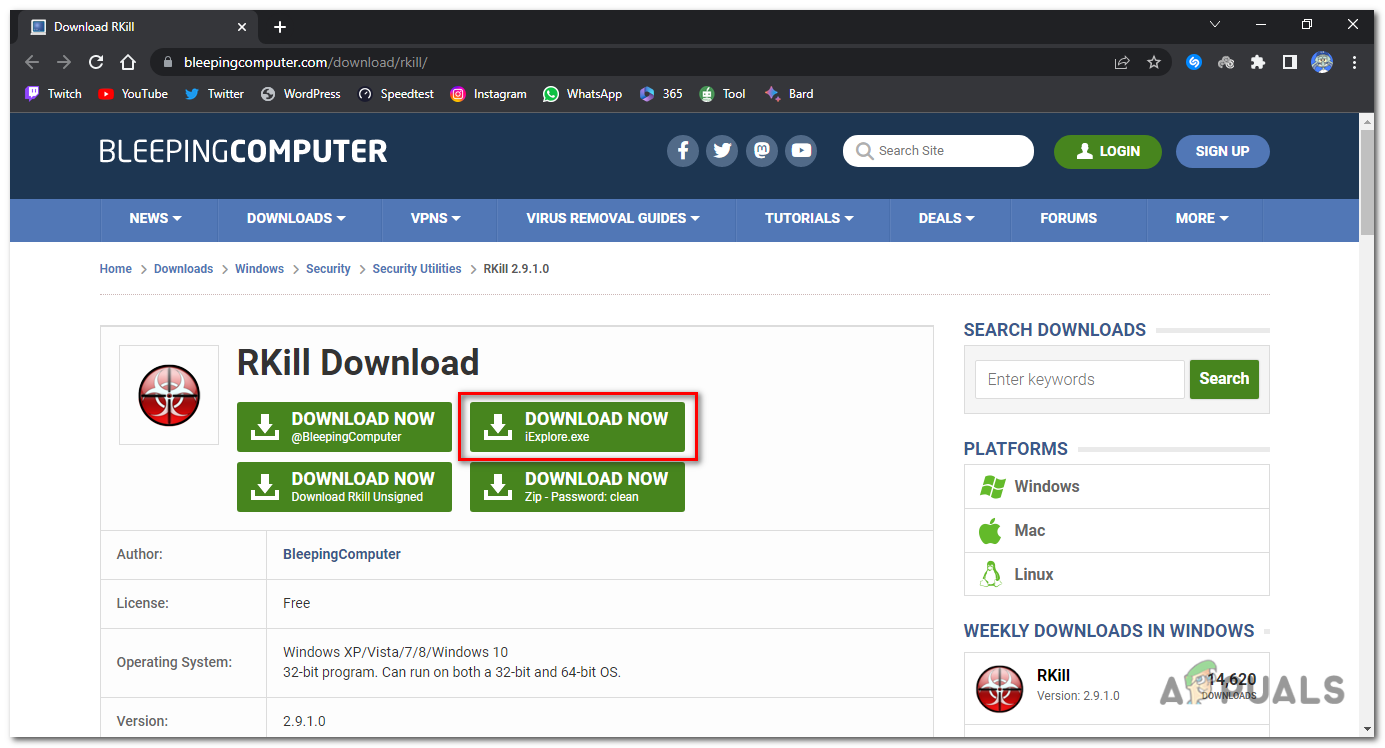The image size is (1385, 748).
Task: Click the page scrollbar up arrow
Action: pos(1368,122)
